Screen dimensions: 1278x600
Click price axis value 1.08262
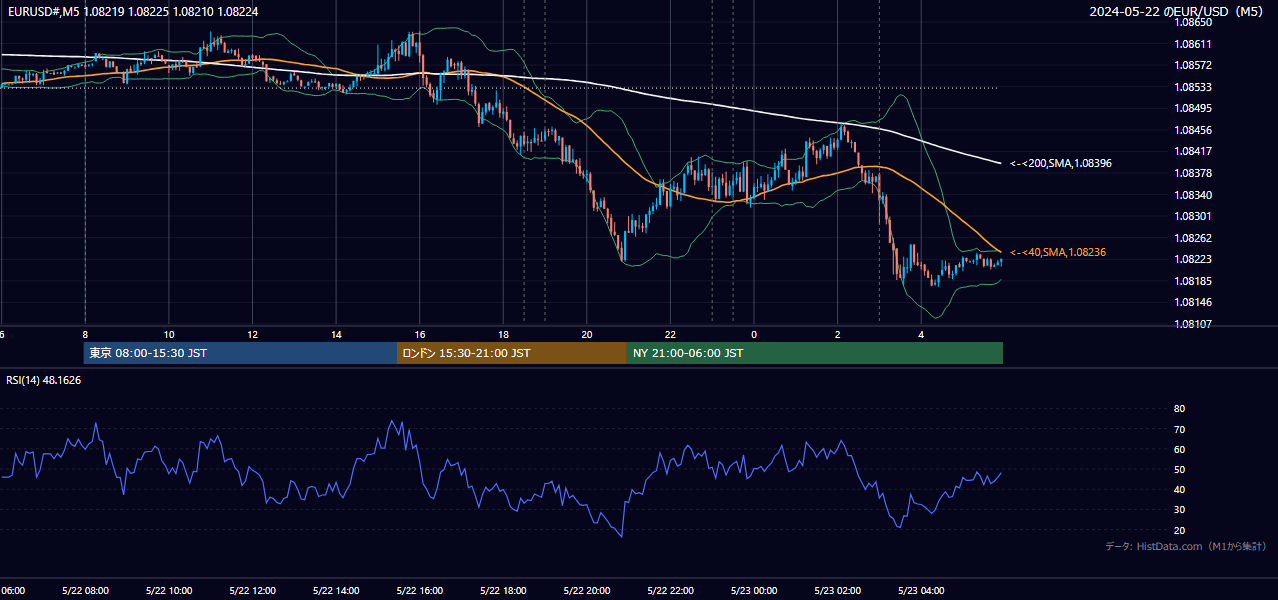tap(1193, 238)
